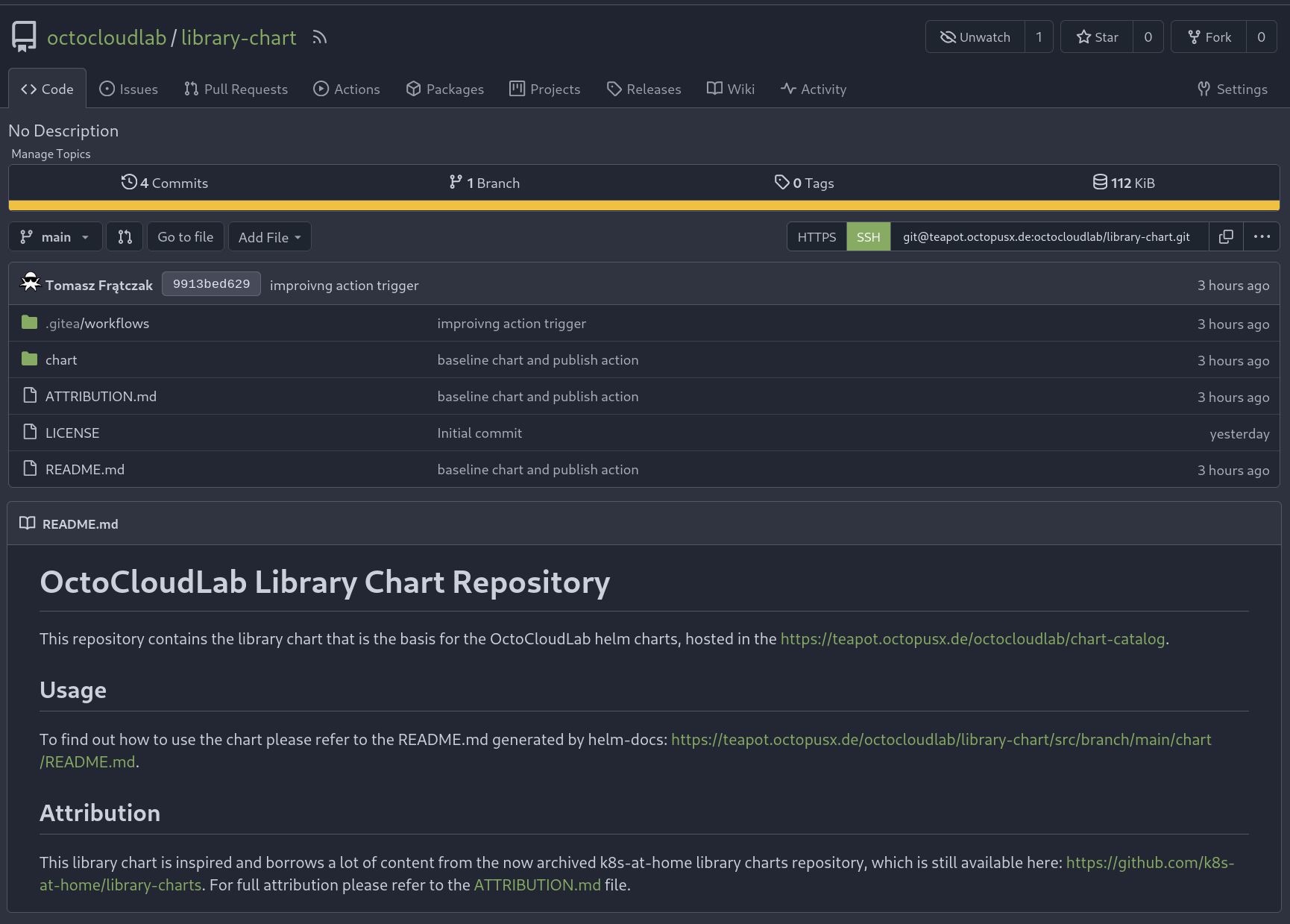Click the repository avatar icon beside octocloudlab
Screen dimensions: 1290x924
pyautogui.click(x=24, y=37)
